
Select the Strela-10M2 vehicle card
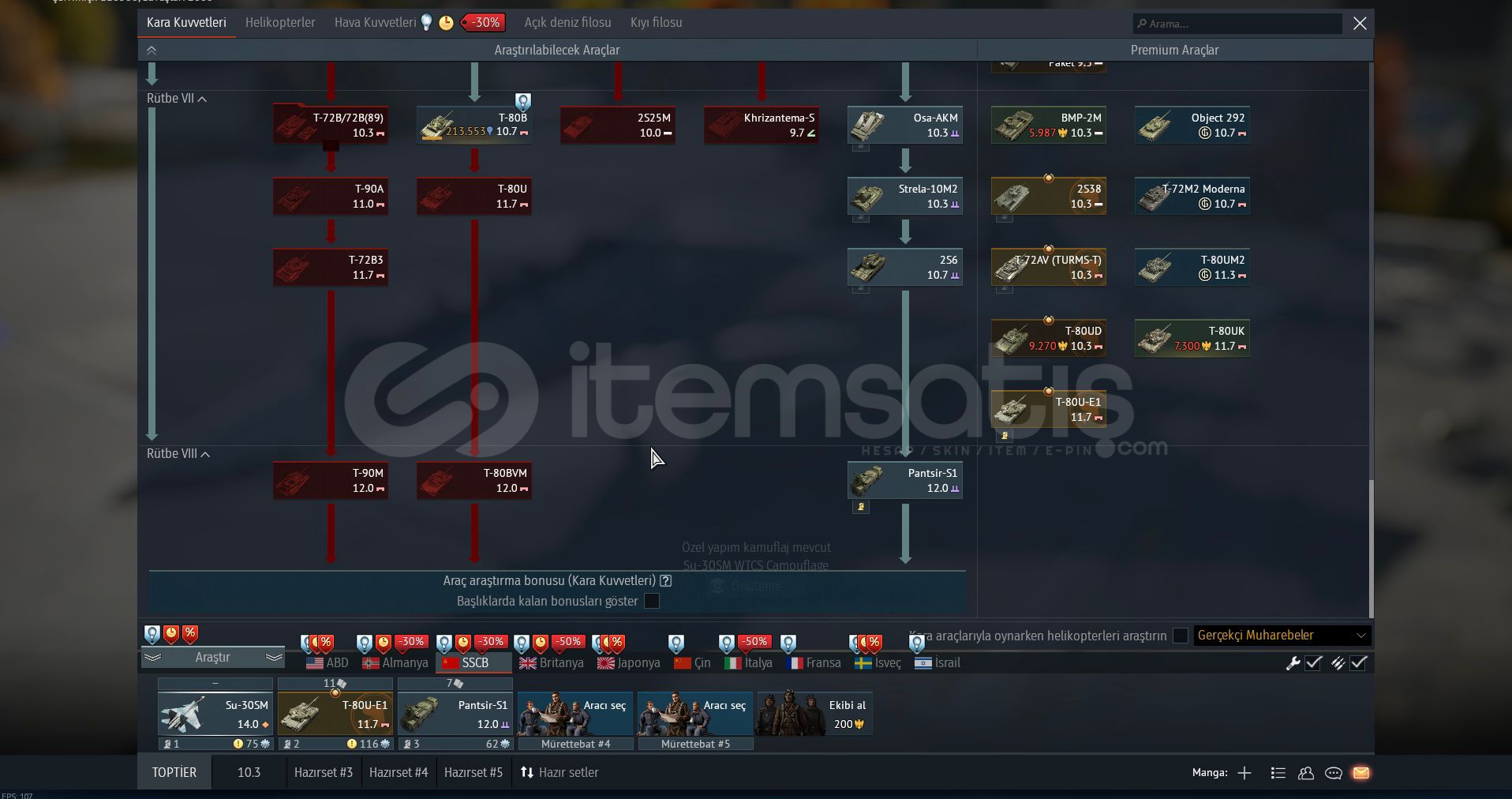[x=905, y=196]
